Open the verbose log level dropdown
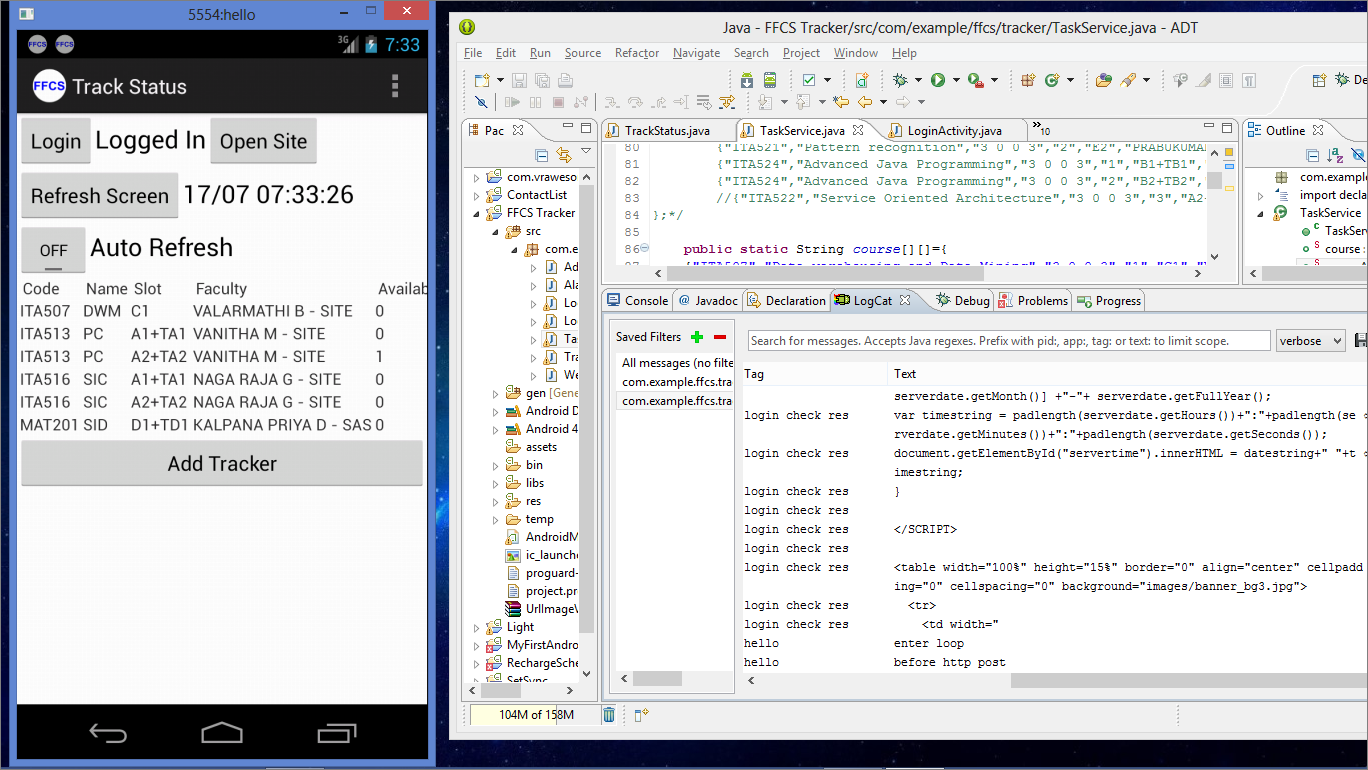This screenshot has height=770, width=1368. tap(1310, 341)
